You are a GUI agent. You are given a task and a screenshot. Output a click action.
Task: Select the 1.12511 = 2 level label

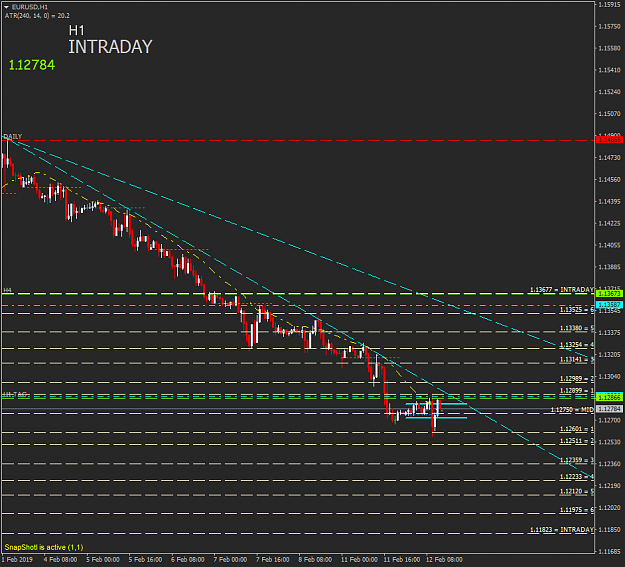577,441
